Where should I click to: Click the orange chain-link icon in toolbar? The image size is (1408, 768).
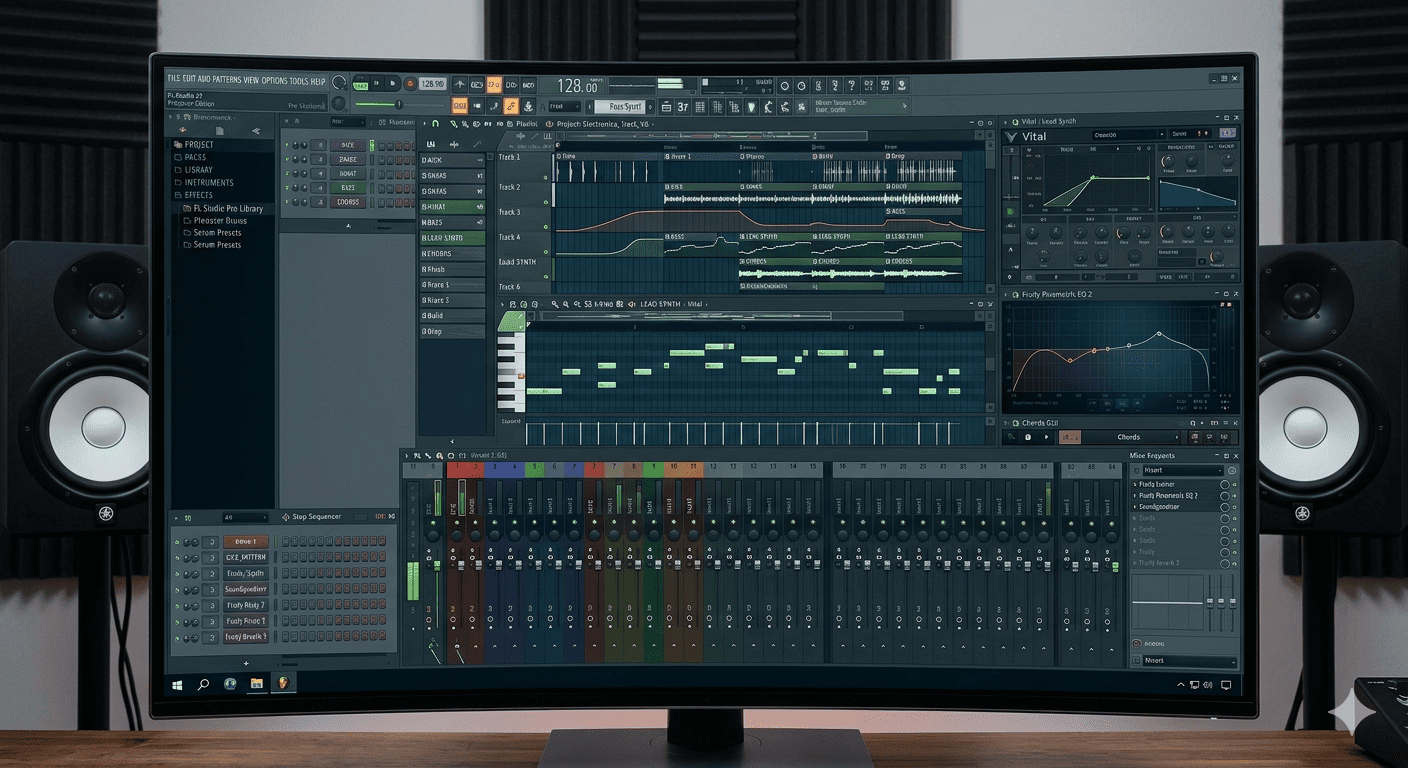point(510,106)
